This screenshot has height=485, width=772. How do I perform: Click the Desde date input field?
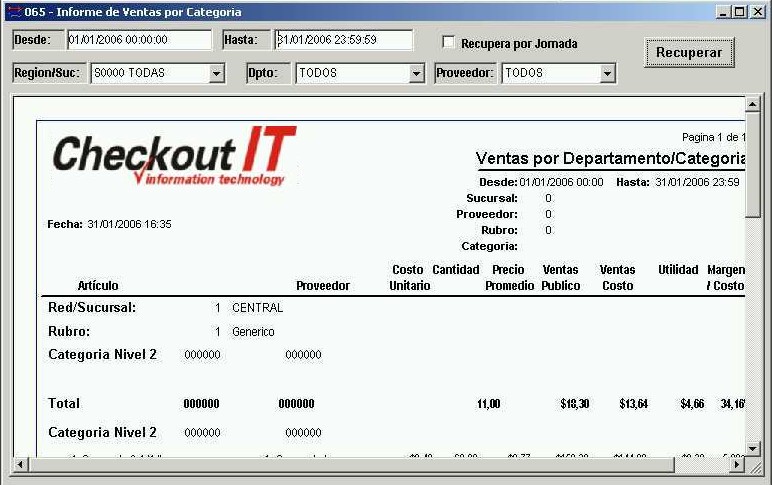pos(139,40)
